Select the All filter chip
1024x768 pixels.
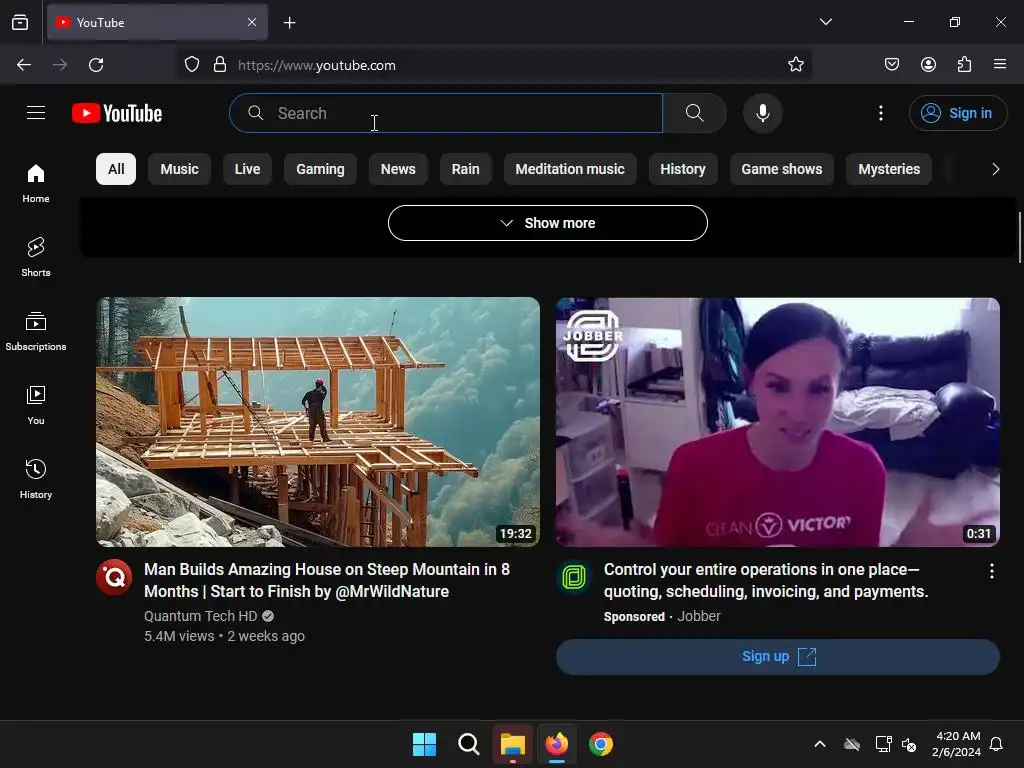[116, 169]
